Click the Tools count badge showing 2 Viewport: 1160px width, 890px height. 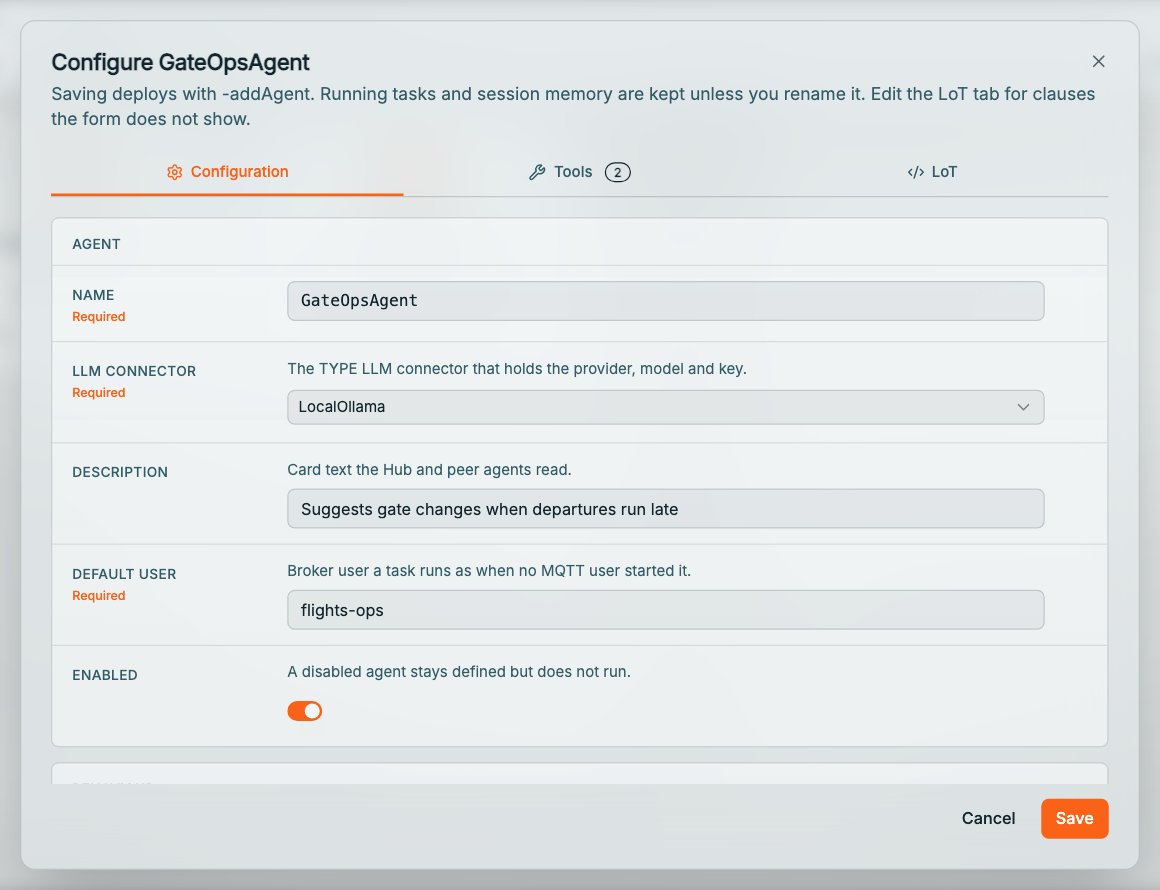618,172
